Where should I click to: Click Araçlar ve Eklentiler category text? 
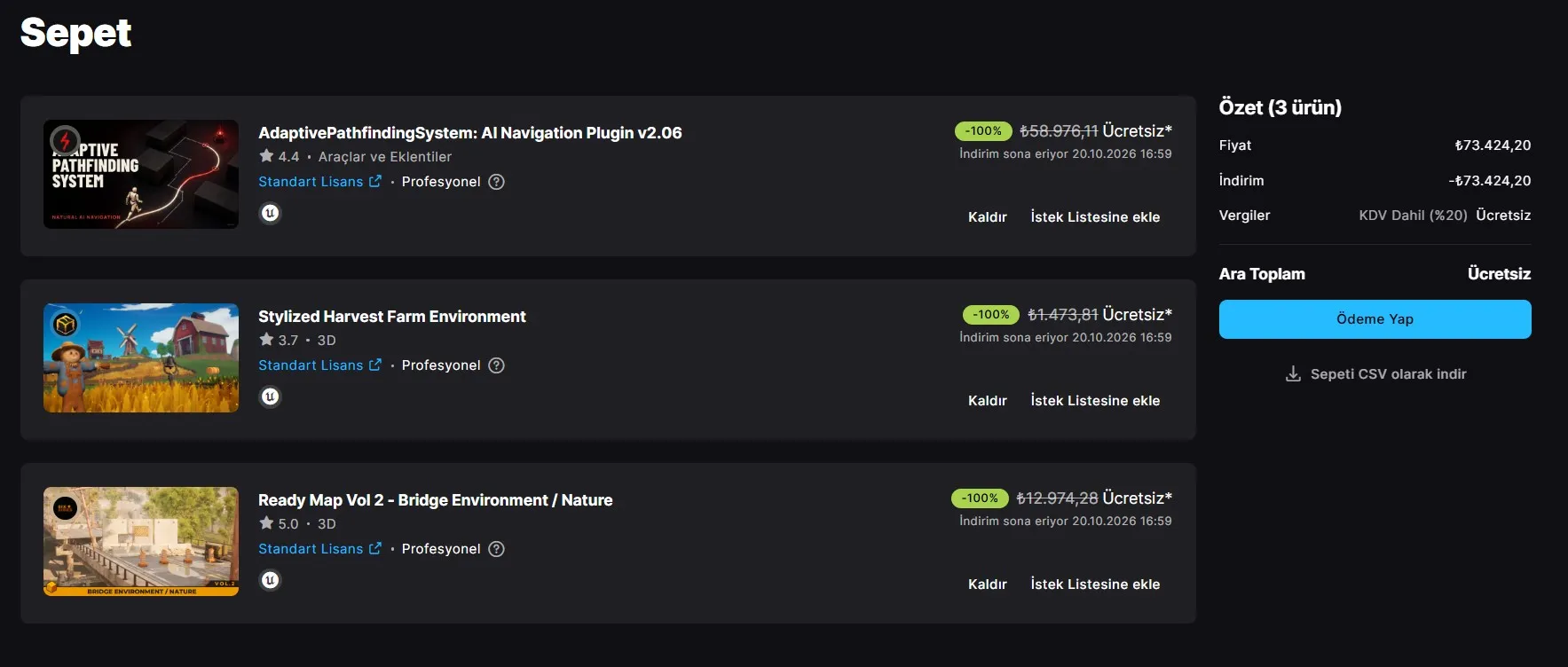[x=385, y=157]
